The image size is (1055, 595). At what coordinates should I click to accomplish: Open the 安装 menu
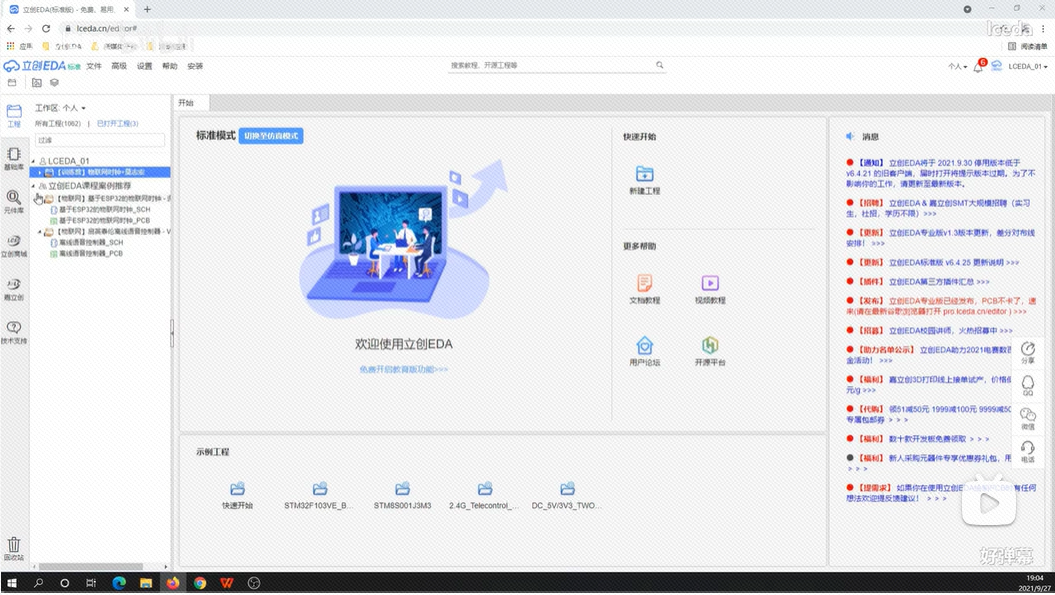click(x=195, y=66)
